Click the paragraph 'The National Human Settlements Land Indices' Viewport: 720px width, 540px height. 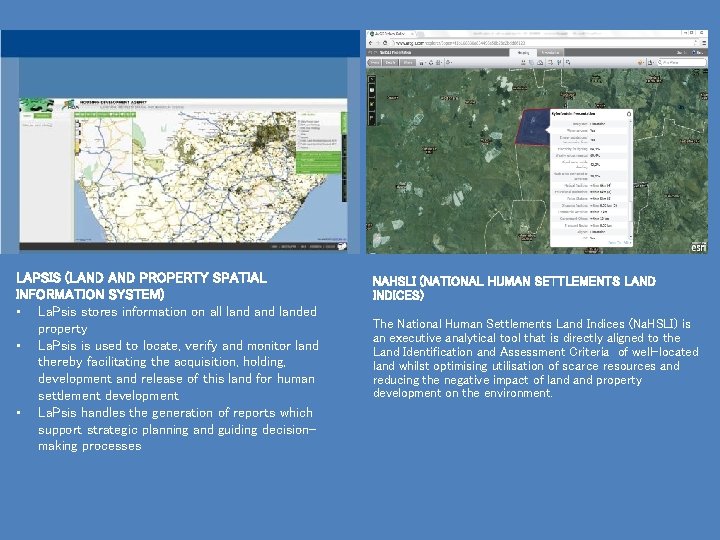coord(536,358)
